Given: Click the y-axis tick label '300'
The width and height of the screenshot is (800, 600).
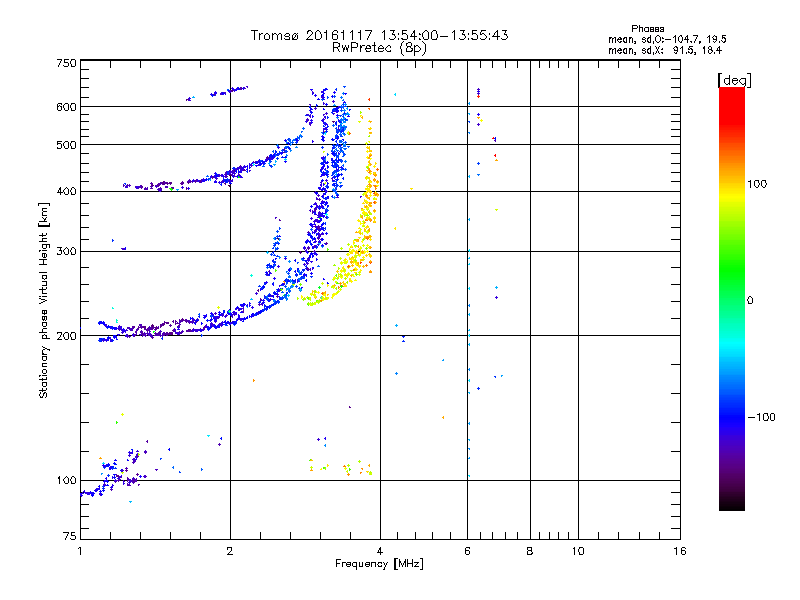Looking at the screenshot, I should pos(66,251).
